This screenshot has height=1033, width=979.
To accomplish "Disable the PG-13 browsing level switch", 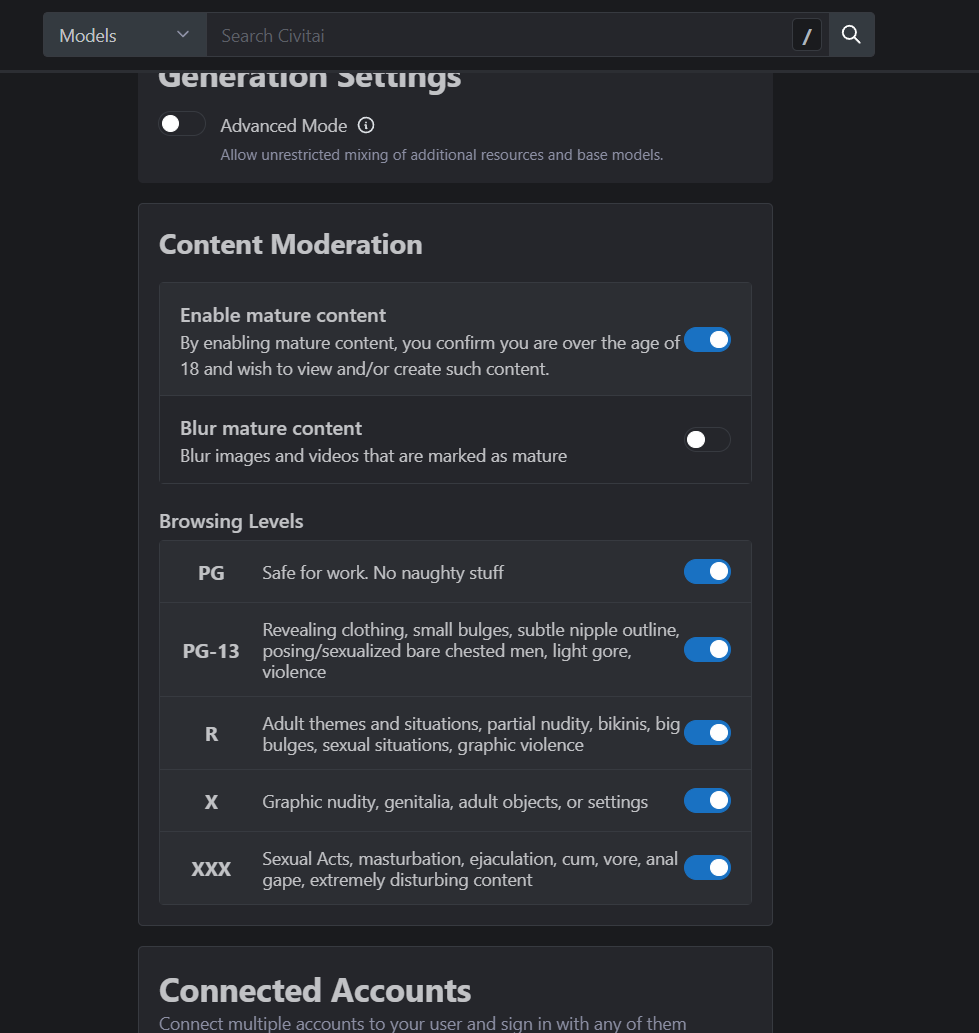I will tap(707, 650).
